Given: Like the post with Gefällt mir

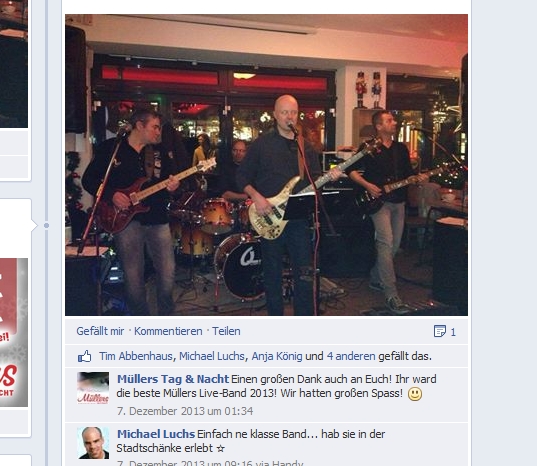Looking at the screenshot, I should point(100,331).
